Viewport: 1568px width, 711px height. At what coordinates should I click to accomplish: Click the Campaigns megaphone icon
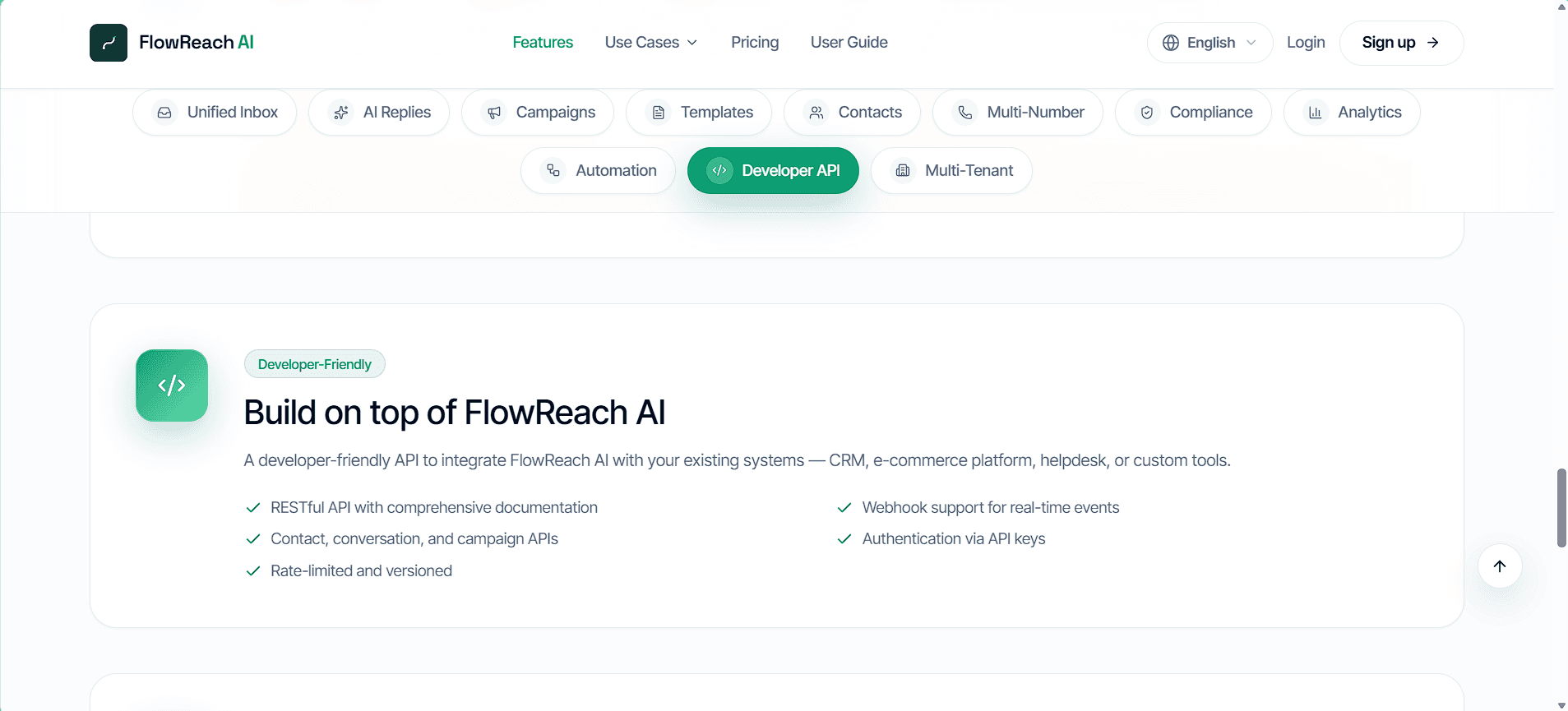pos(494,113)
